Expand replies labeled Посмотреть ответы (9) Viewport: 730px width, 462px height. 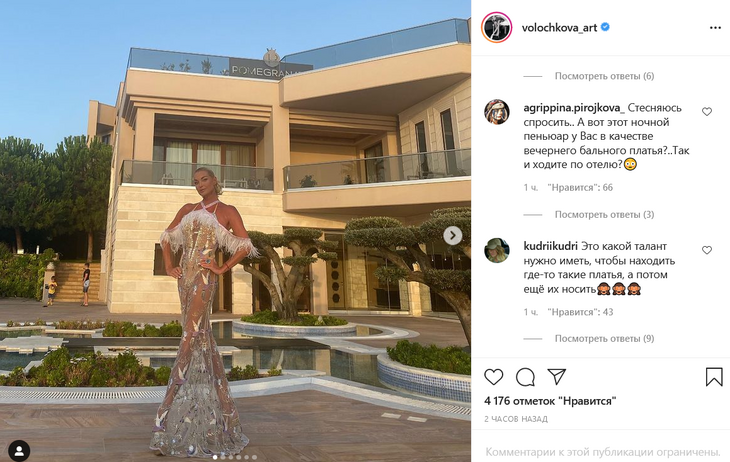(x=604, y=339)
